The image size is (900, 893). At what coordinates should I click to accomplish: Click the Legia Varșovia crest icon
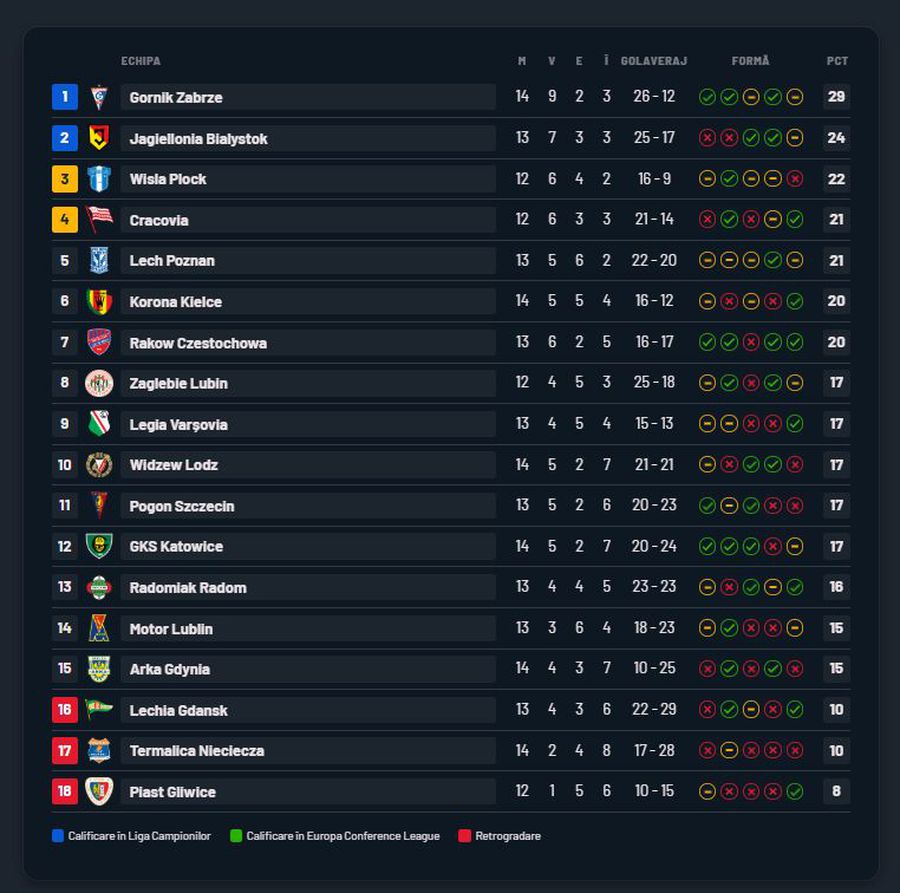98,424
